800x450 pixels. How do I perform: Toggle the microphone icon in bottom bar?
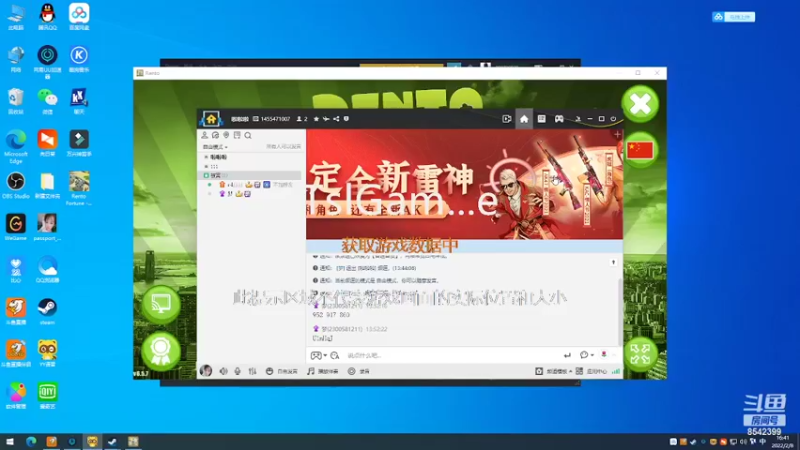tap(238, 371)
